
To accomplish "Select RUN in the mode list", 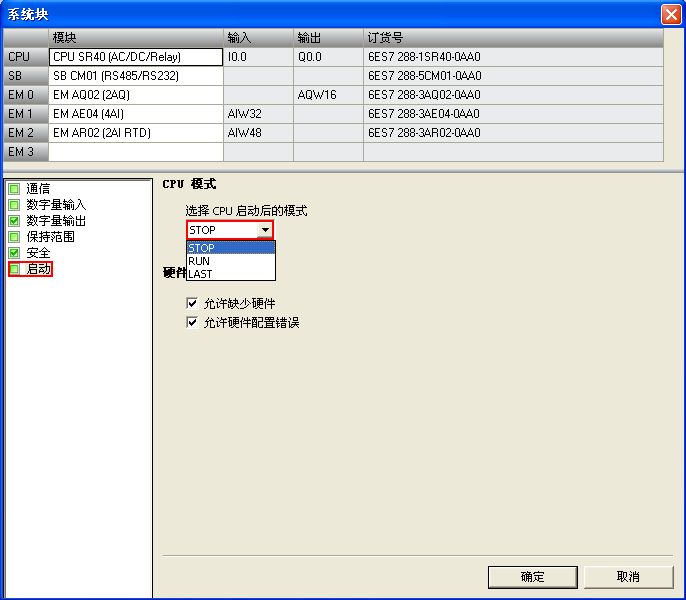I will 231,261.
